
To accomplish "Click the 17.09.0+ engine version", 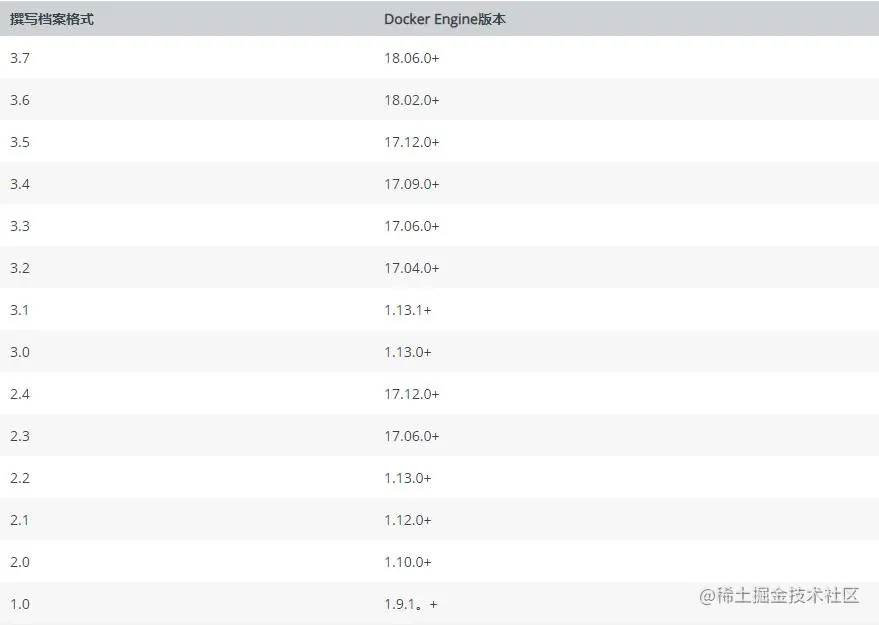I will [411, 184].
